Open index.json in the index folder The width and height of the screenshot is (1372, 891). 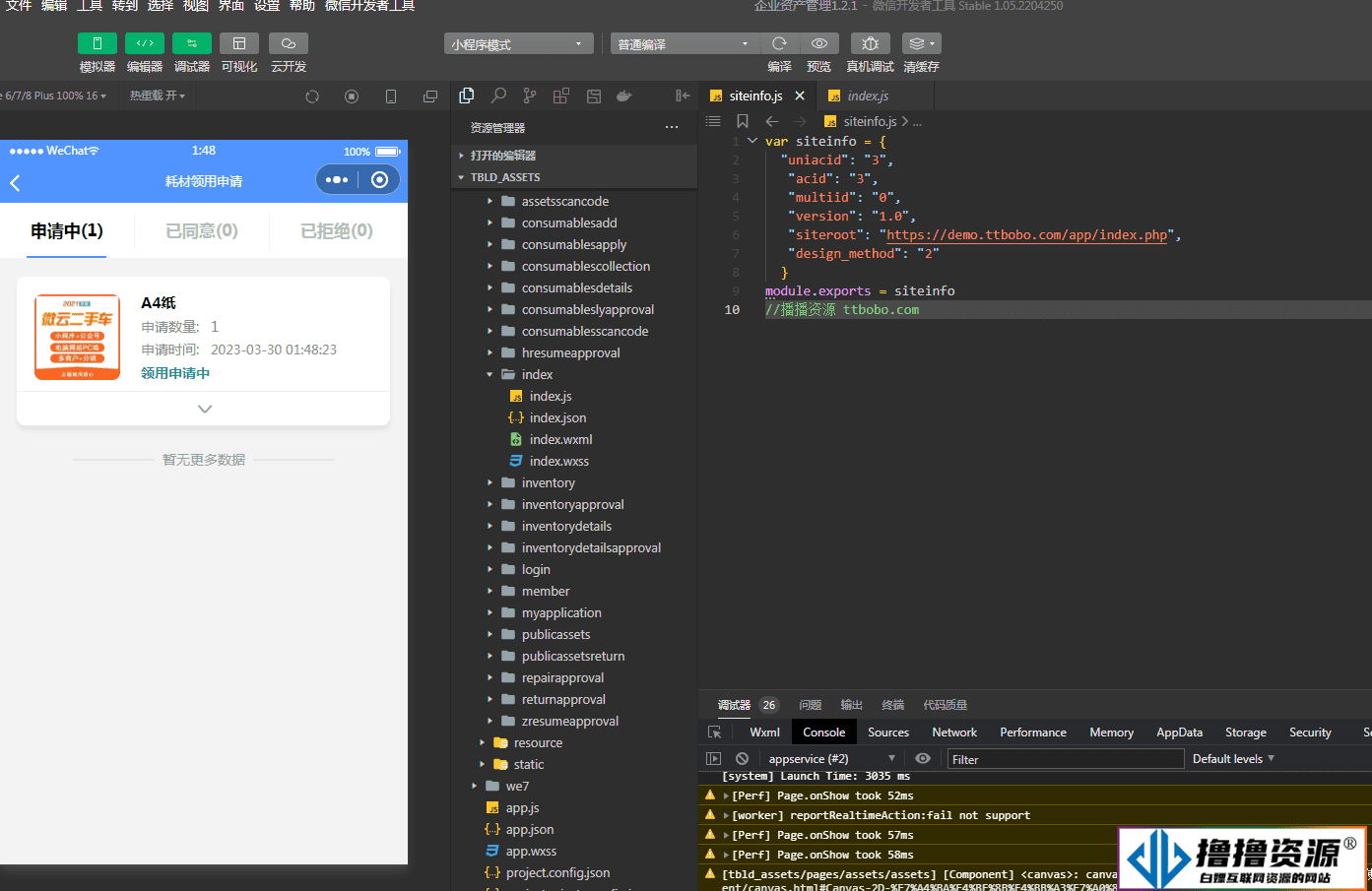pyautogui.click(x=574, y=417)
